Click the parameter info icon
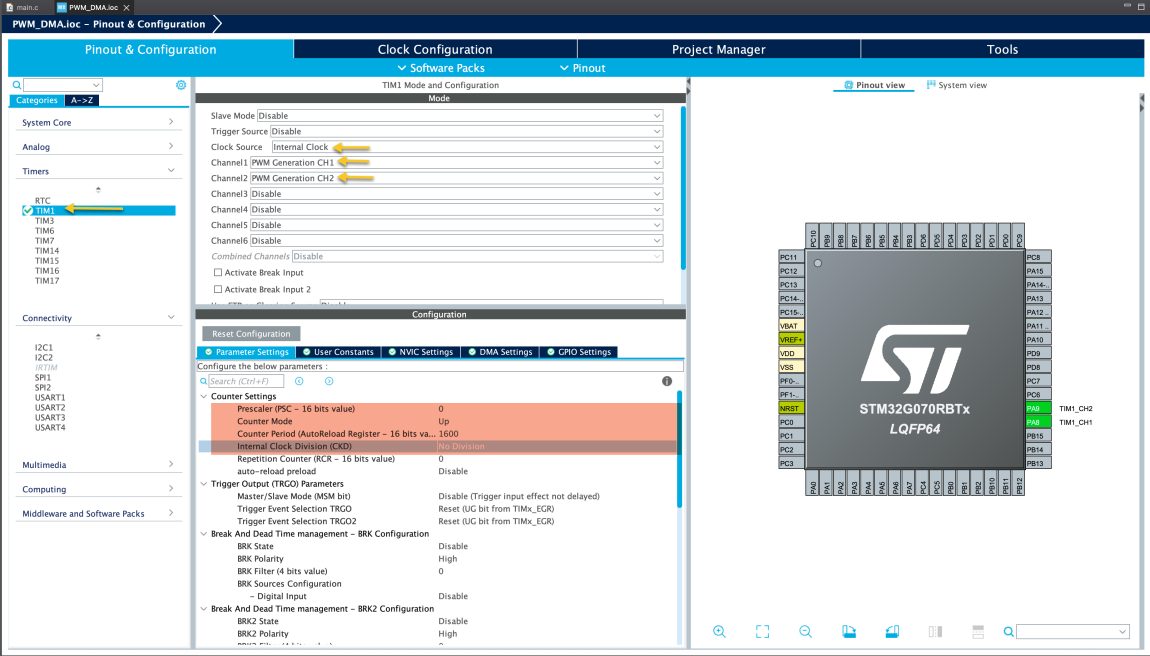1150x656 pixels. [667, 381]
